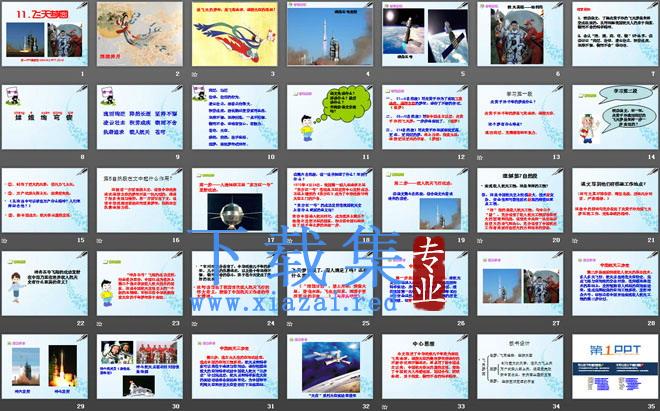Select slide 16 thumbnail
This screenshot has width=660, height=411.
point(140,200)
